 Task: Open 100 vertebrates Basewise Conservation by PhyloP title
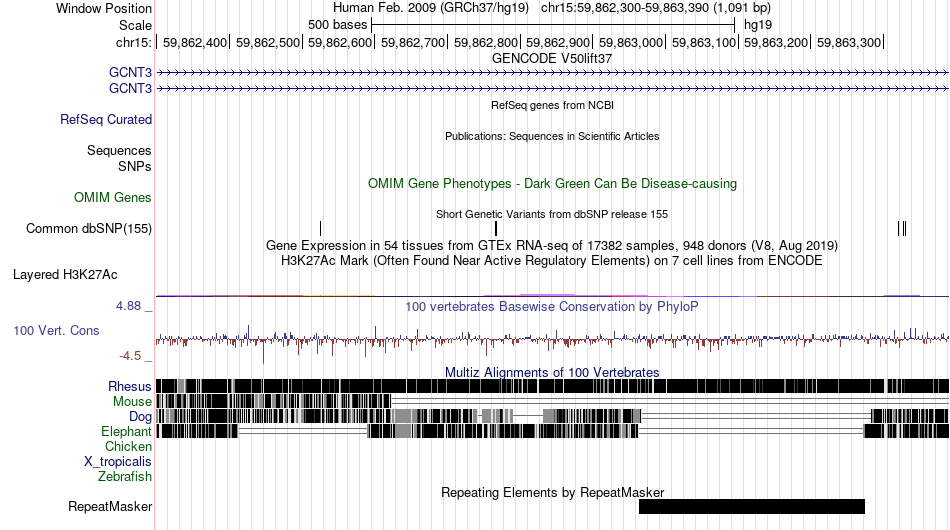[x=552, y=306]
